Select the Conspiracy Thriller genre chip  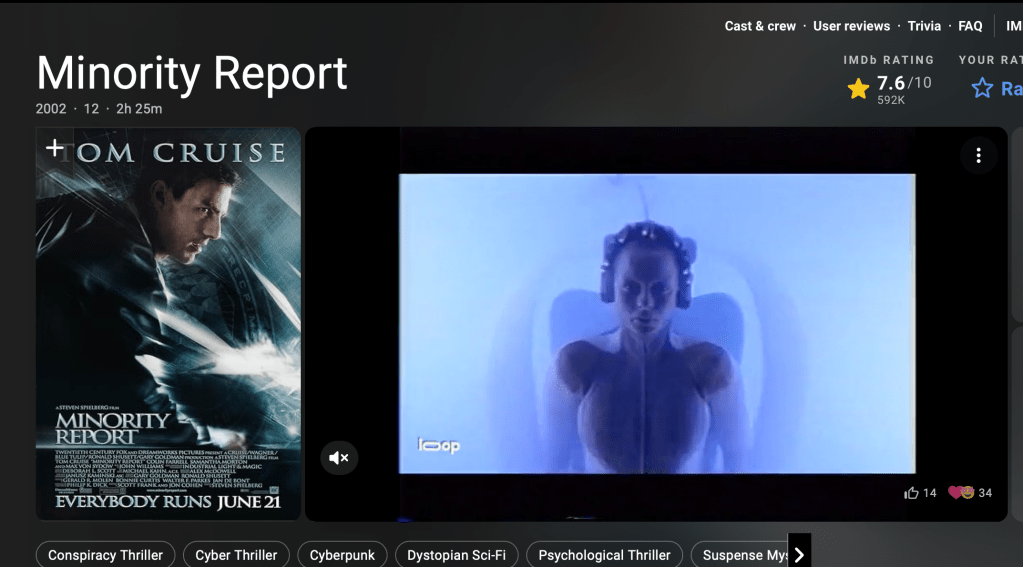coord(106,555)
